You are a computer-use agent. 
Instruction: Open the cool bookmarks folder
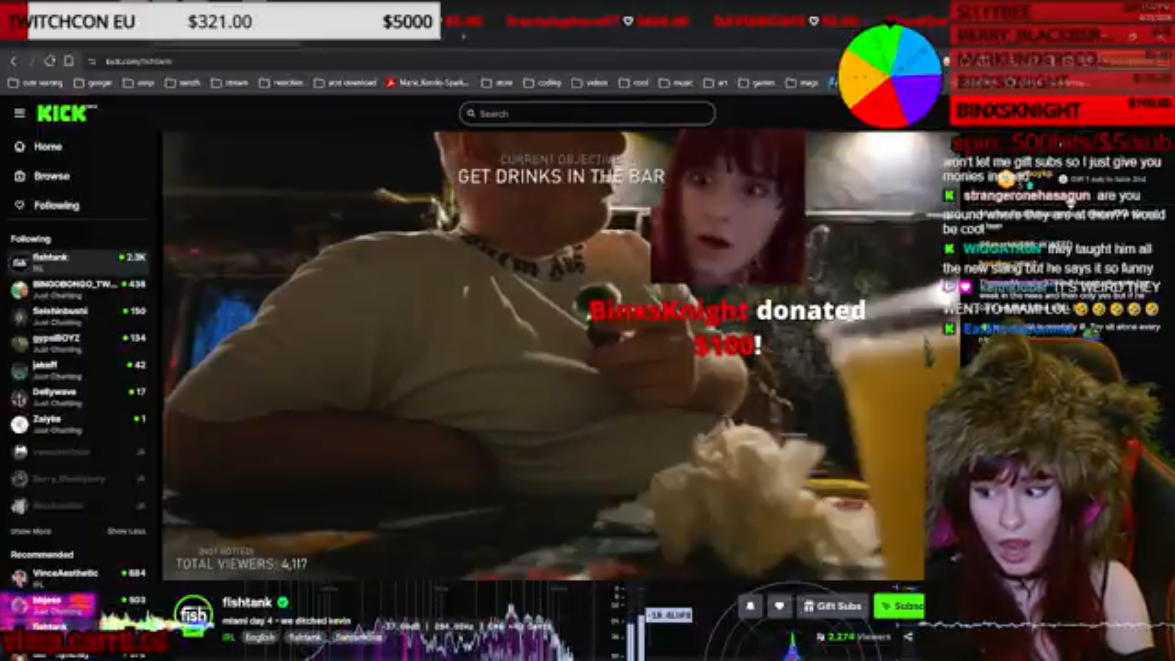point(634,82)
